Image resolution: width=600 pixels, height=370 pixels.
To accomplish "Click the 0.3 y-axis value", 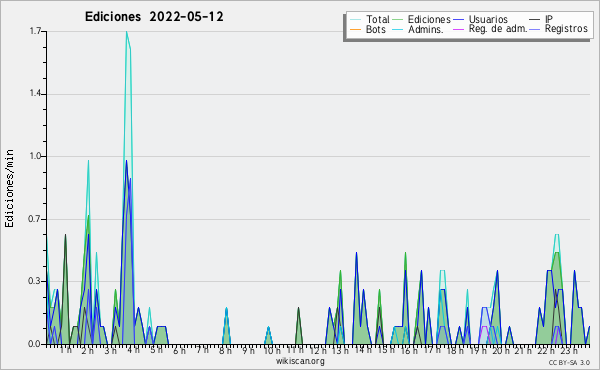I will pyautogui.click(x=35, y=281).
